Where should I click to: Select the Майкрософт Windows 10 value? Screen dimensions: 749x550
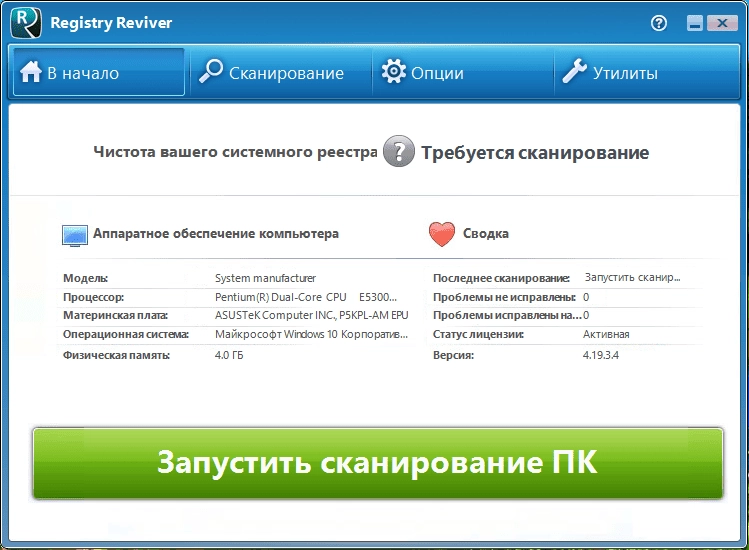click(x=311, y=334)
